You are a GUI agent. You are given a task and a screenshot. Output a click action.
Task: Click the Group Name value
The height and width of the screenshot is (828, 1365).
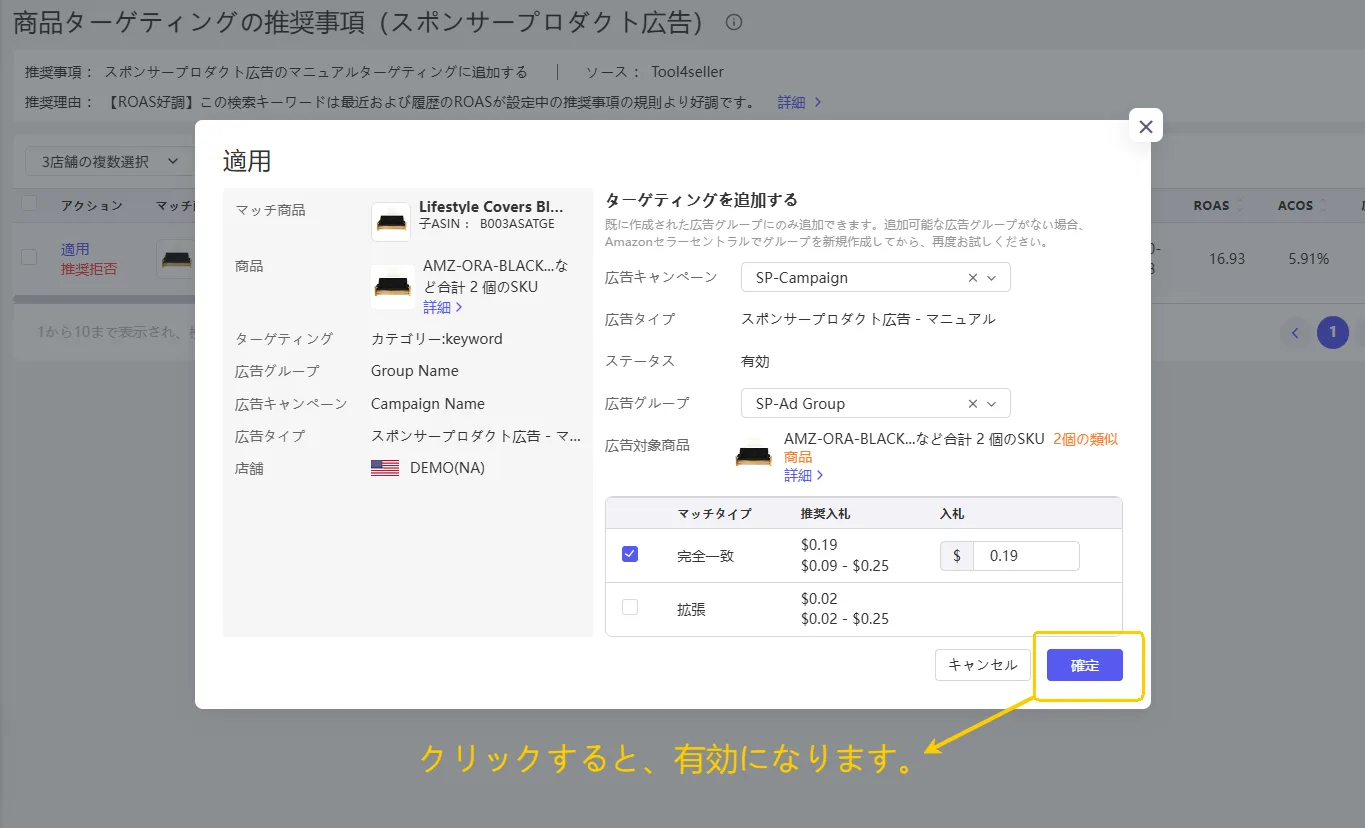tap(415, 371)
